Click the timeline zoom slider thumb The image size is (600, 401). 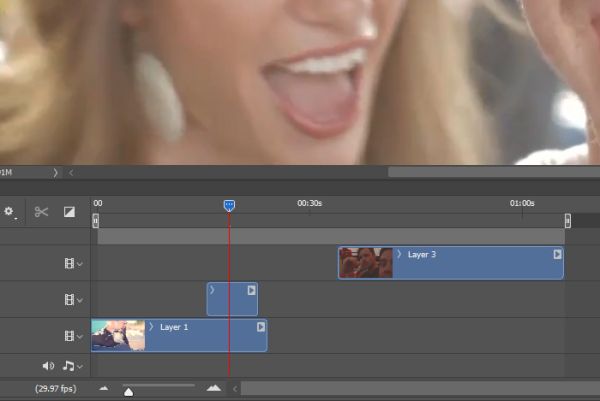tap(129, 392)
